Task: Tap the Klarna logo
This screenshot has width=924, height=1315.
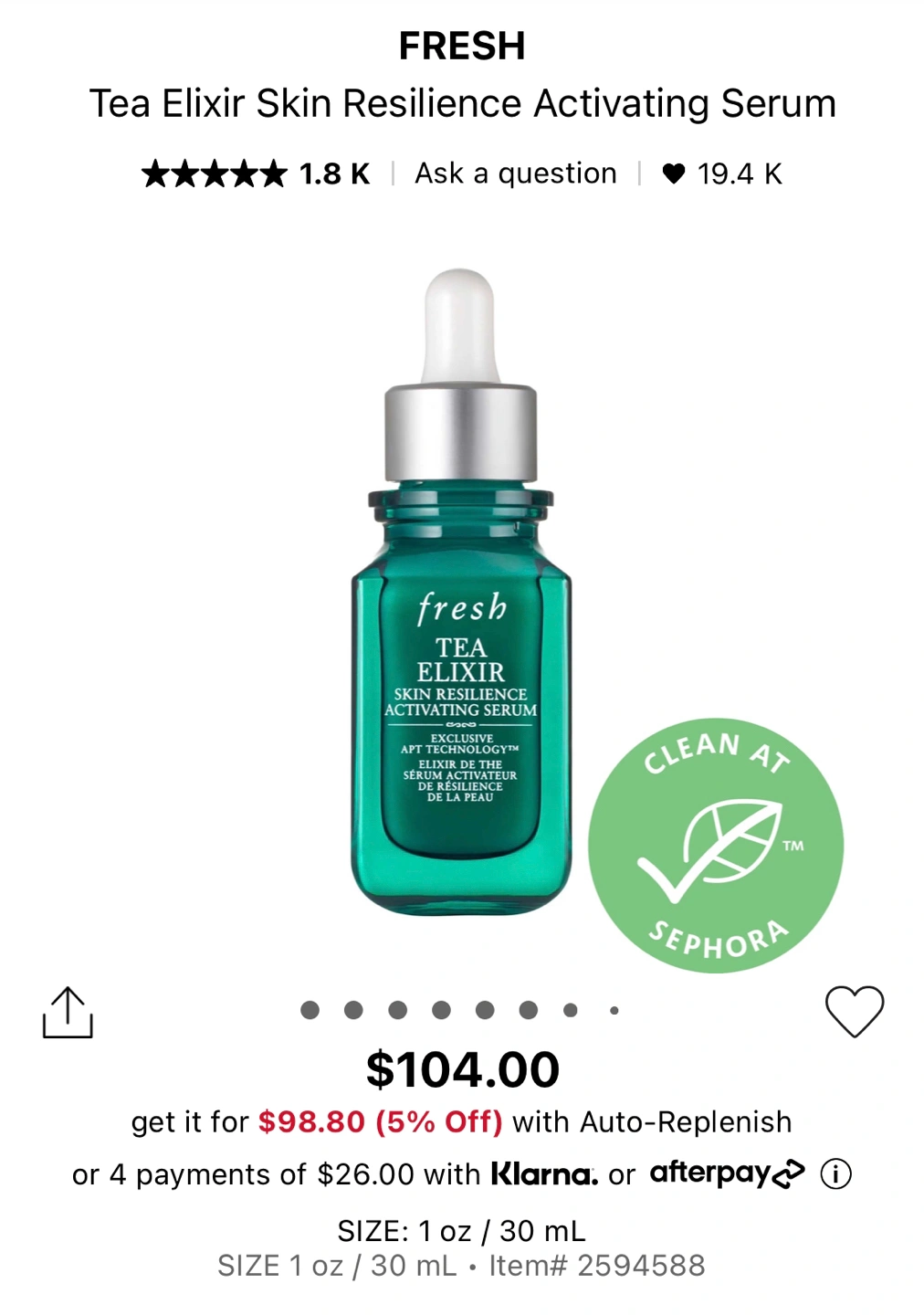Action: point(544,1173)
